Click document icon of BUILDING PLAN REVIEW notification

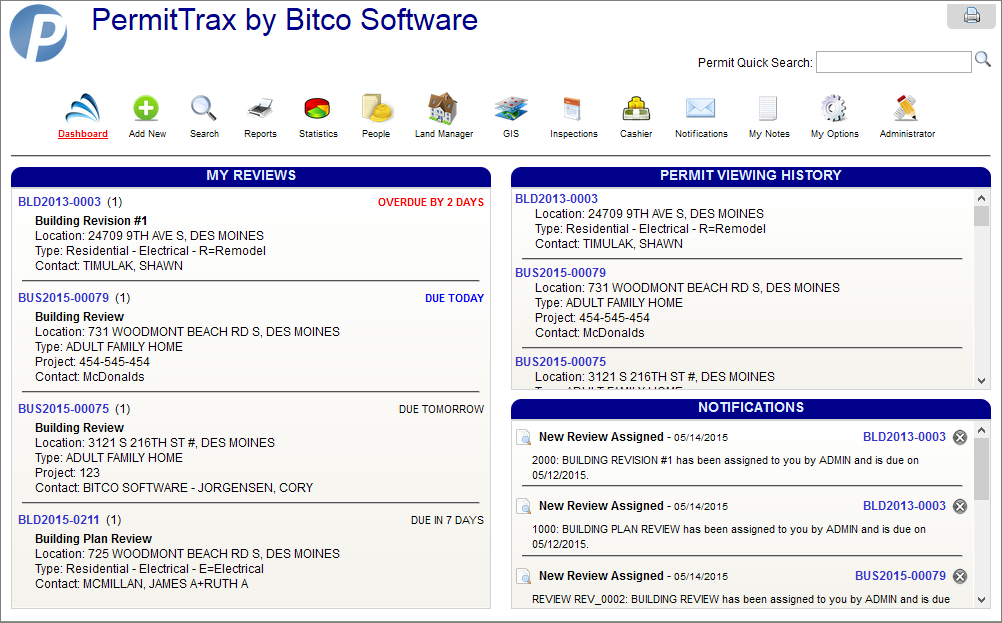(x=523, y=506)
